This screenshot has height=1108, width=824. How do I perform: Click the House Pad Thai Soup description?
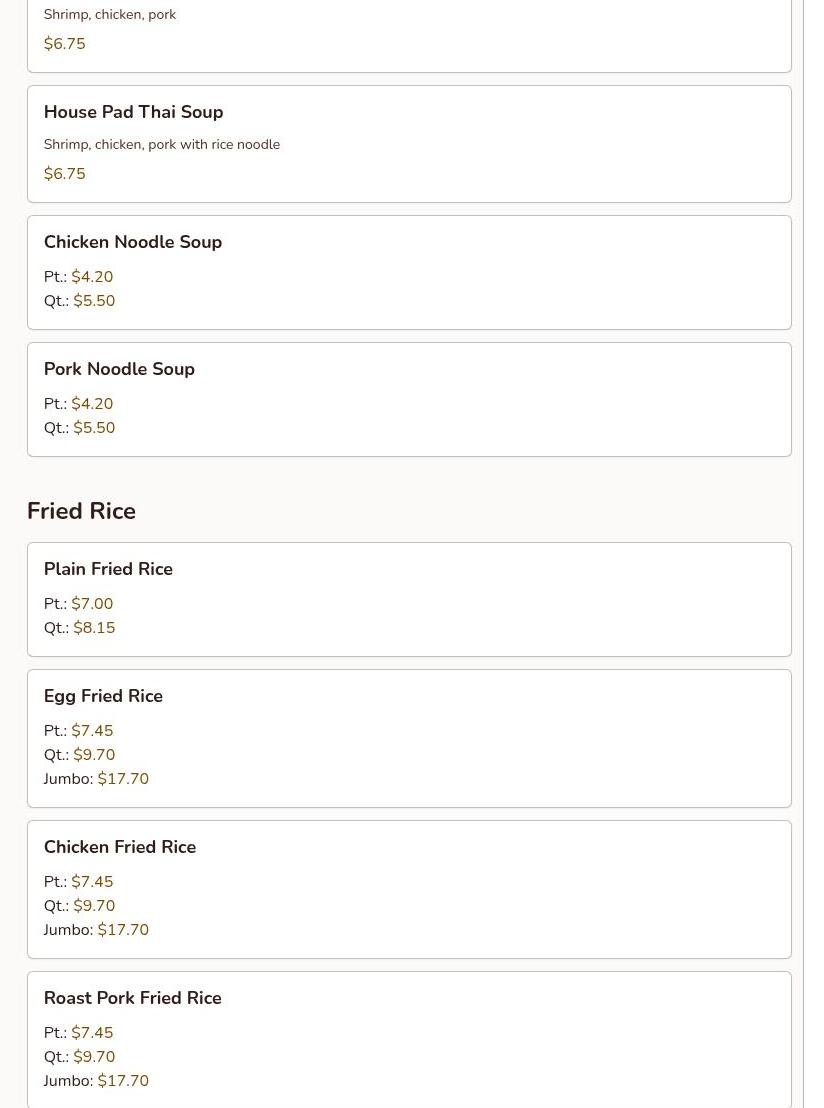click(x=162, y=145)
